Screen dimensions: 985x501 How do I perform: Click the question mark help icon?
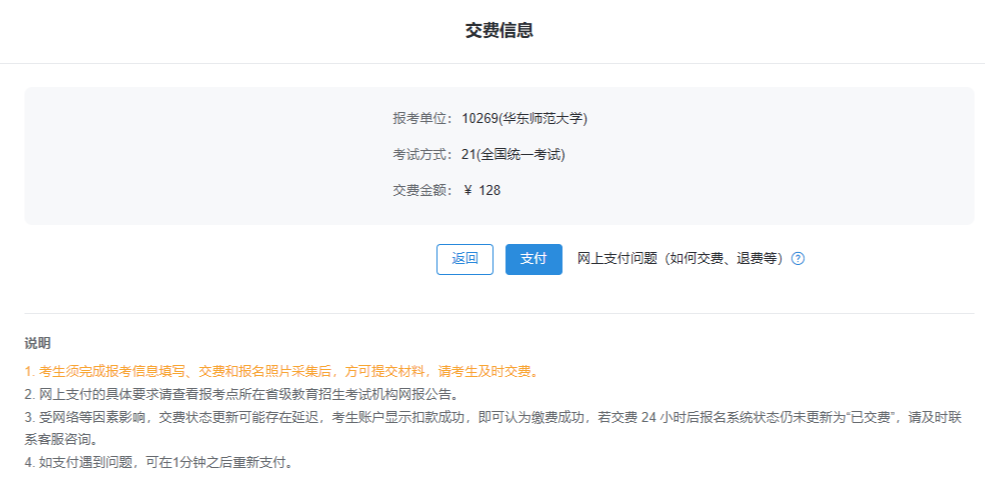coord(798,259)
